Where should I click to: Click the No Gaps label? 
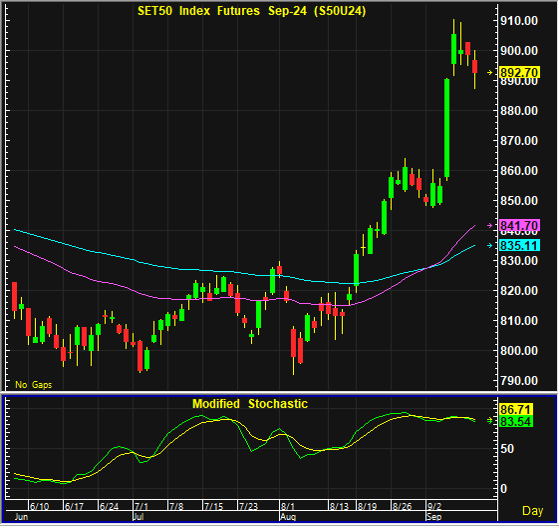(34, 384)
